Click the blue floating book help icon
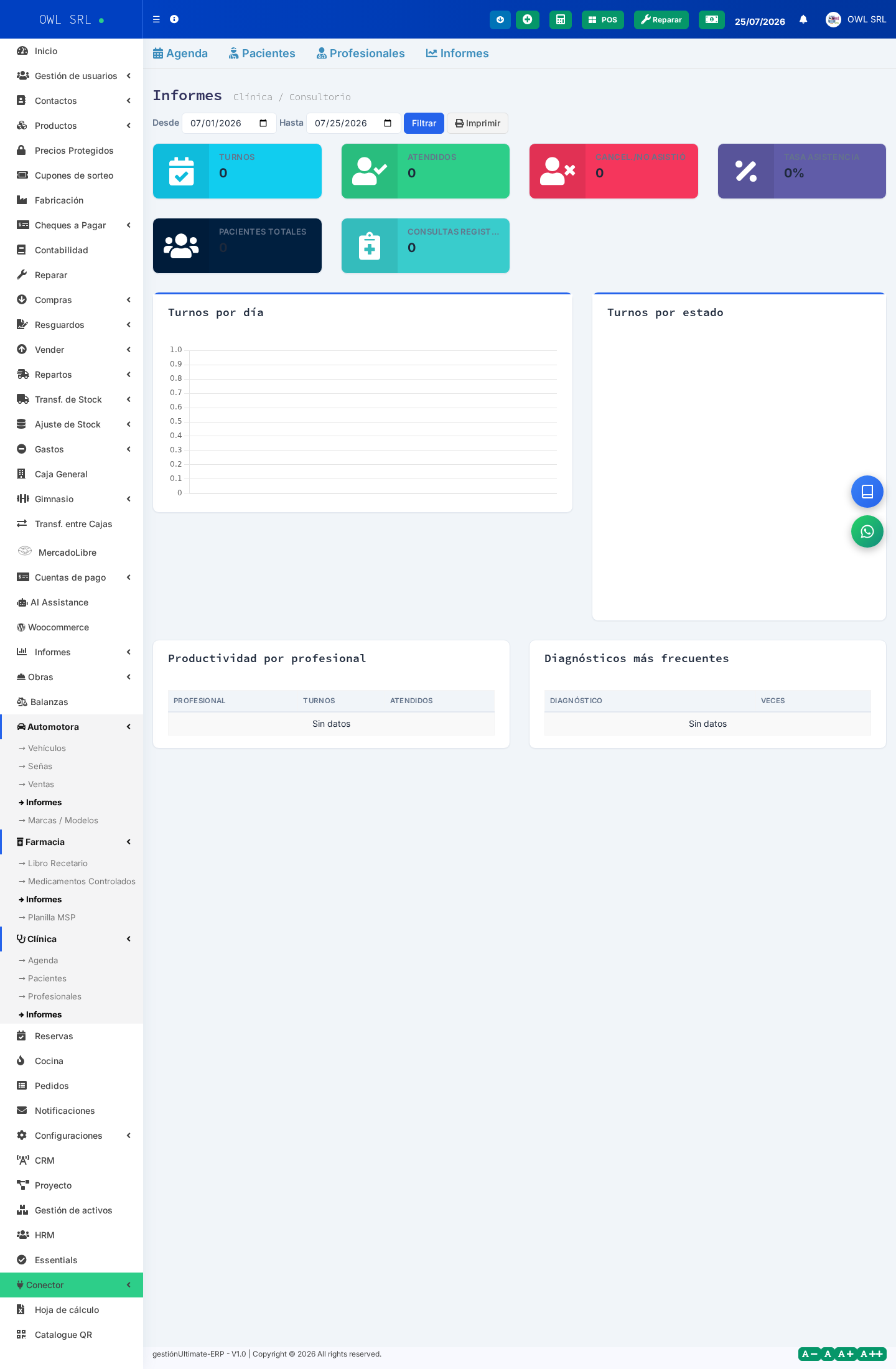 (x=867, y=492)
